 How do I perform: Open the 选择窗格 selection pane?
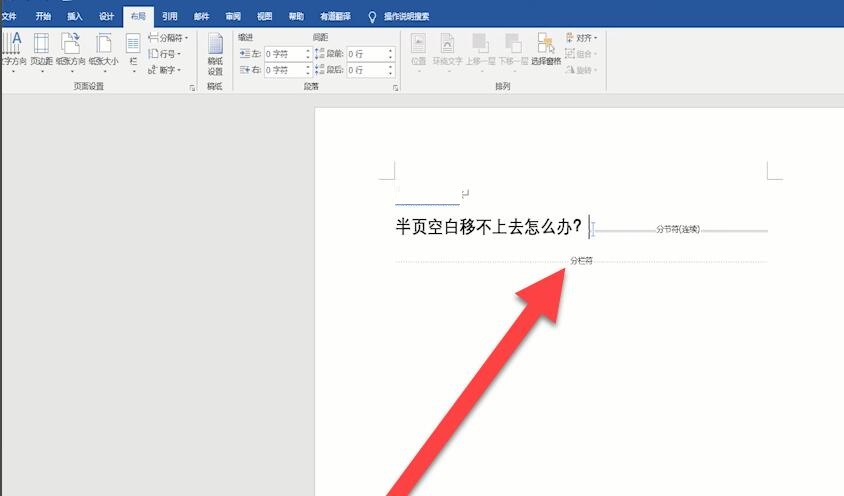(546, 50)
